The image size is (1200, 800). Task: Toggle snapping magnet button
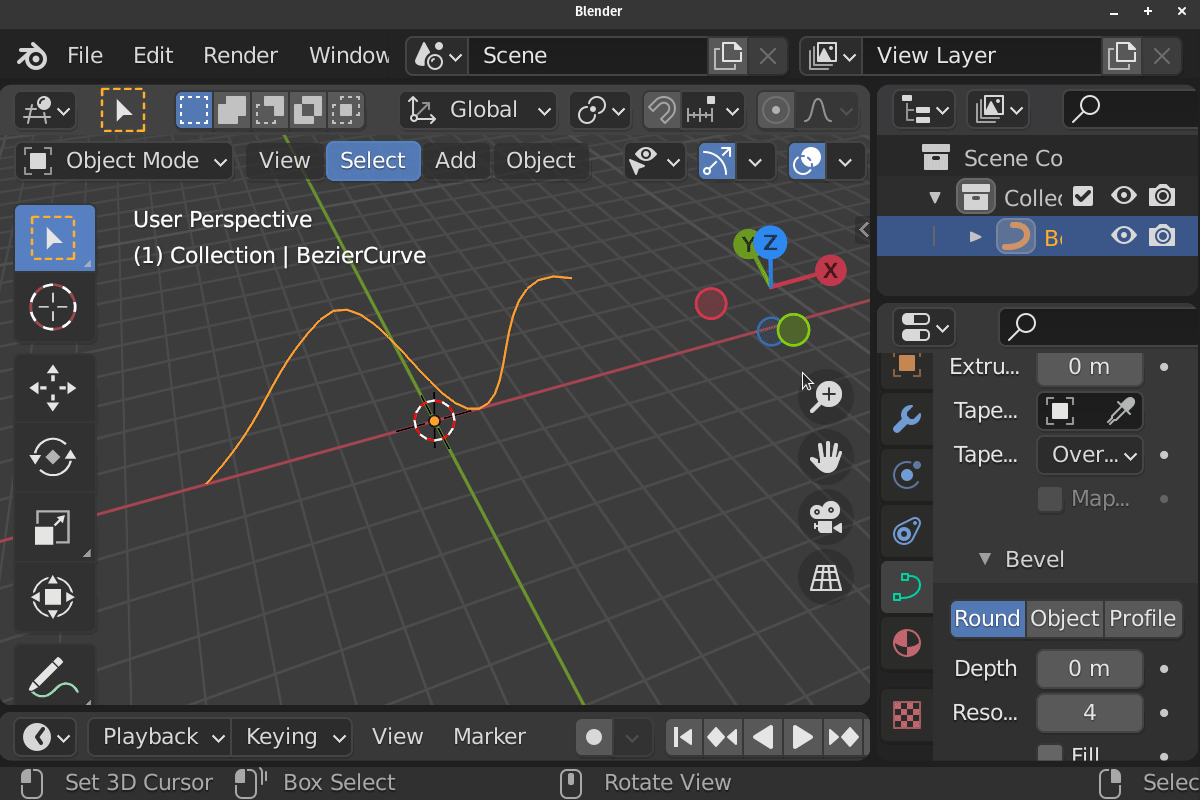click(x=661, y=110)
